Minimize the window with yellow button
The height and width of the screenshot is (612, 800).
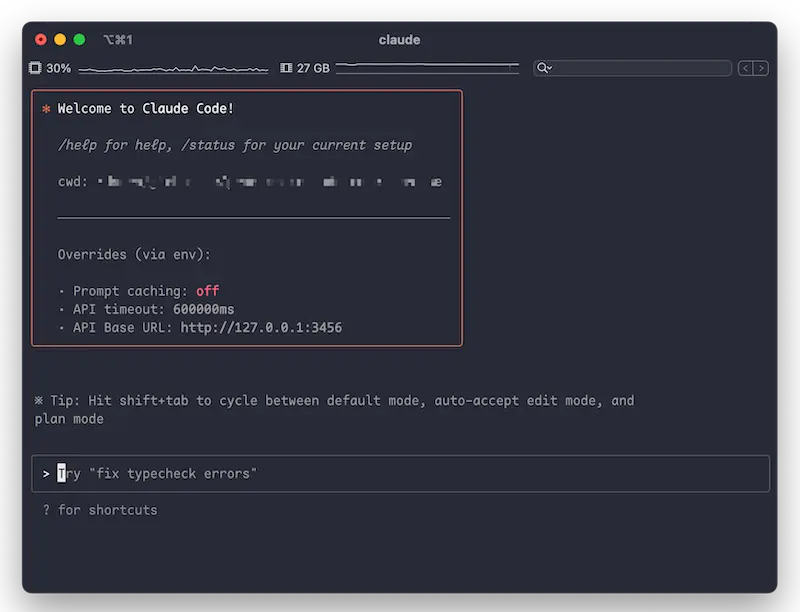pyautogui.click(x=60, y=40)
